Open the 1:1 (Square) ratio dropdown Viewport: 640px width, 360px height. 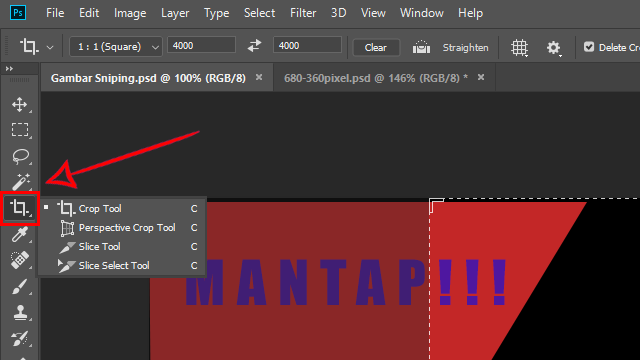[116, 47]
